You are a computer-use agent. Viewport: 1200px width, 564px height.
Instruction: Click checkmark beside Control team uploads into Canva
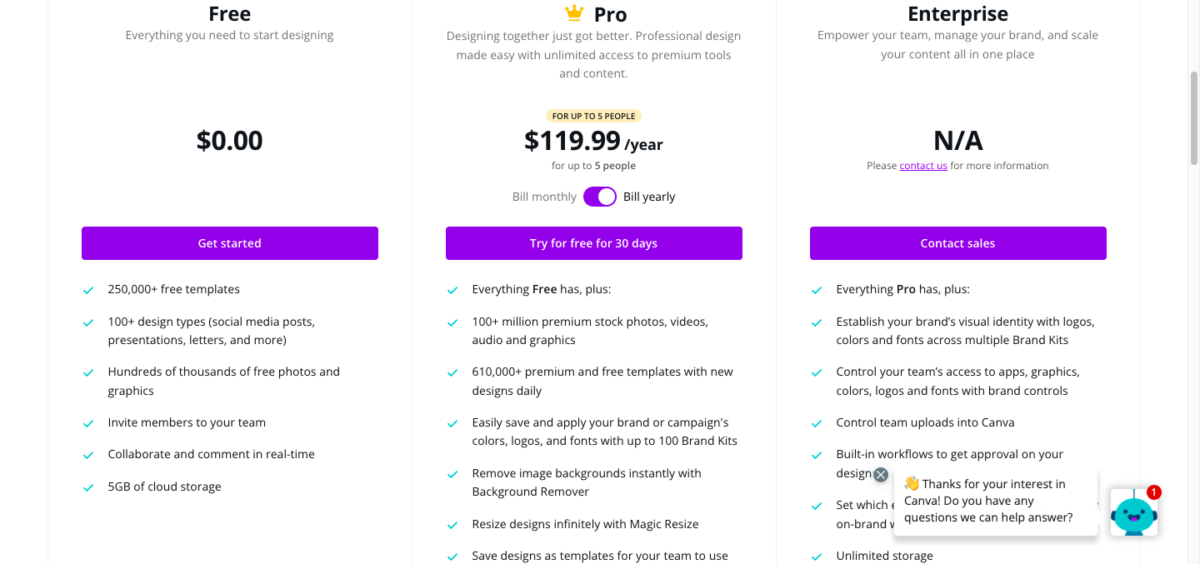817,423
